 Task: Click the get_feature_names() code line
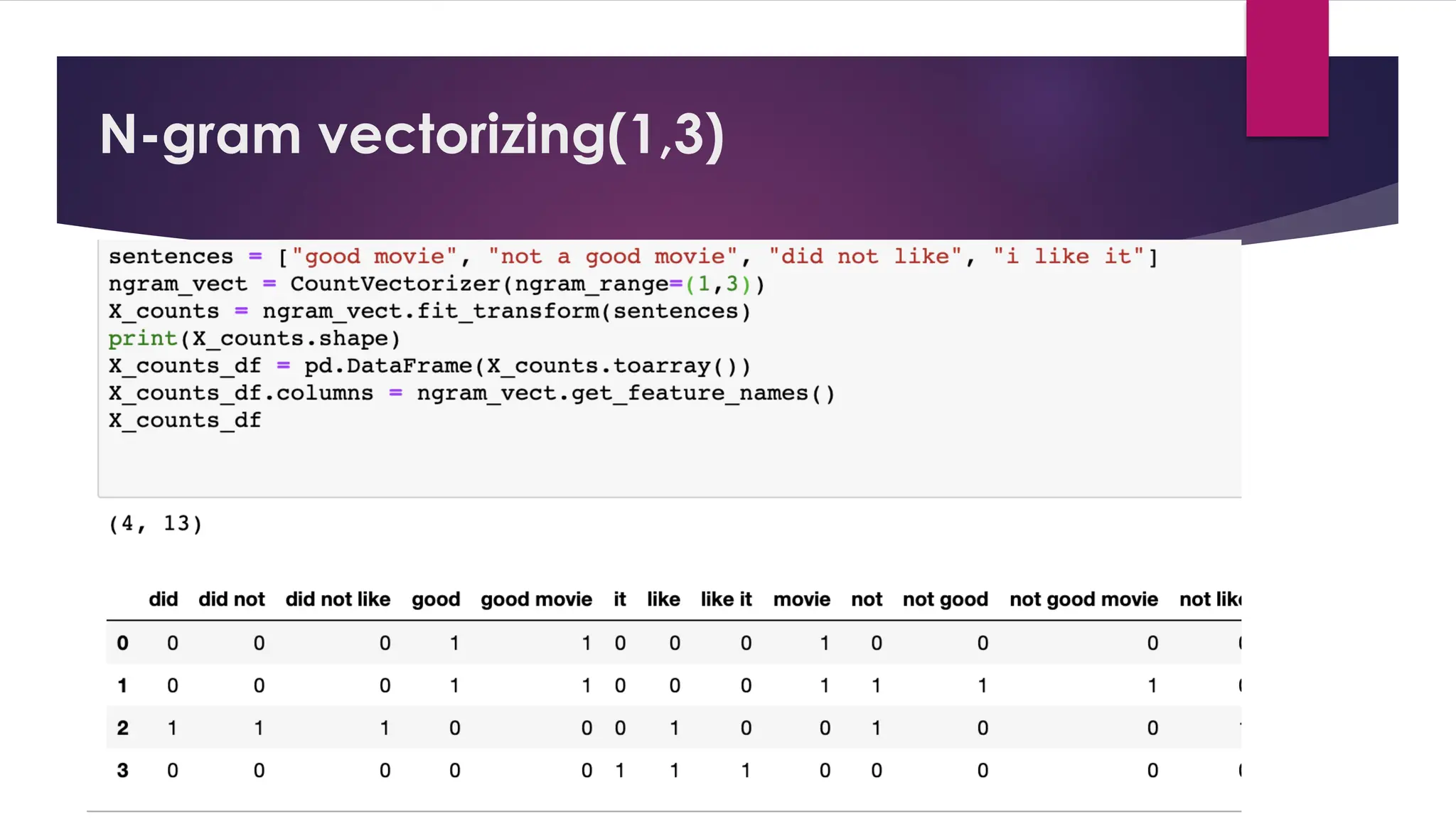point(471,393)
